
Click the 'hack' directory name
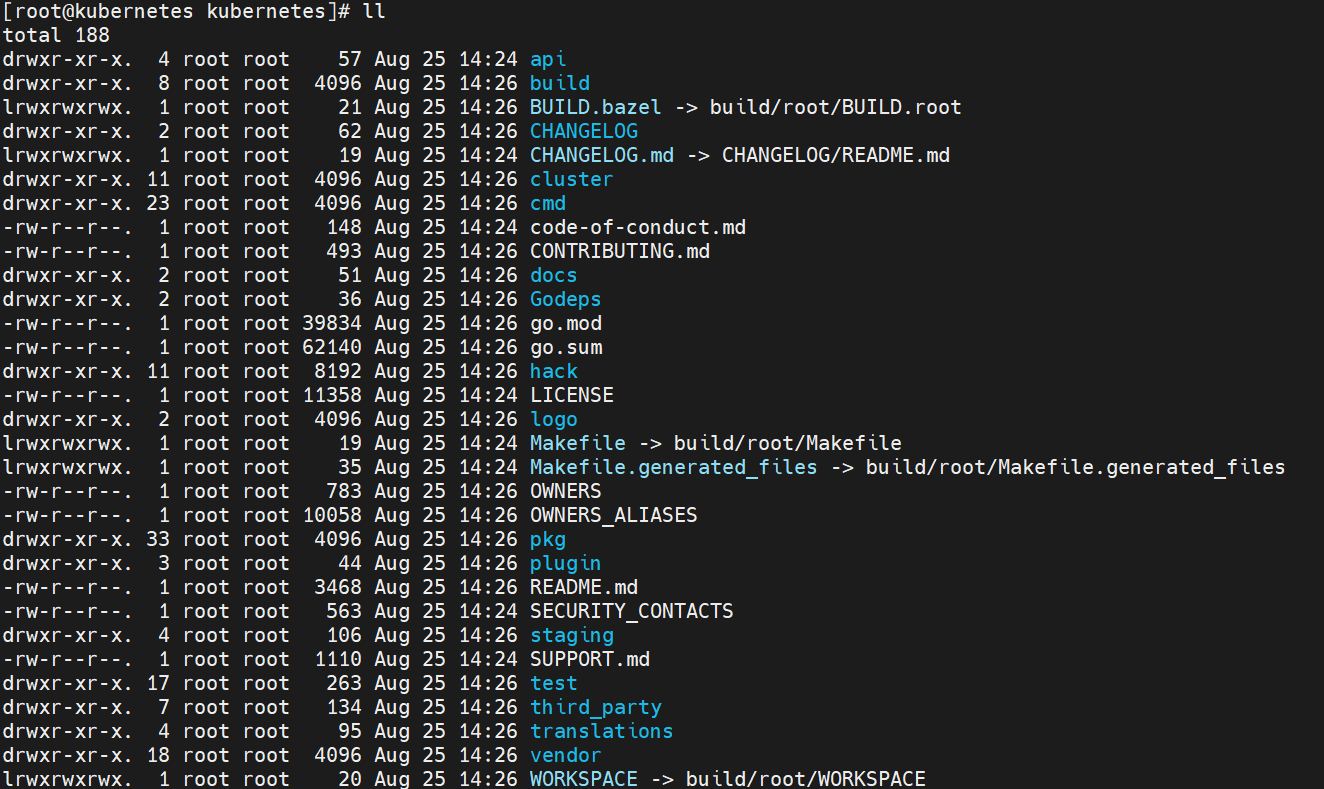554,371
